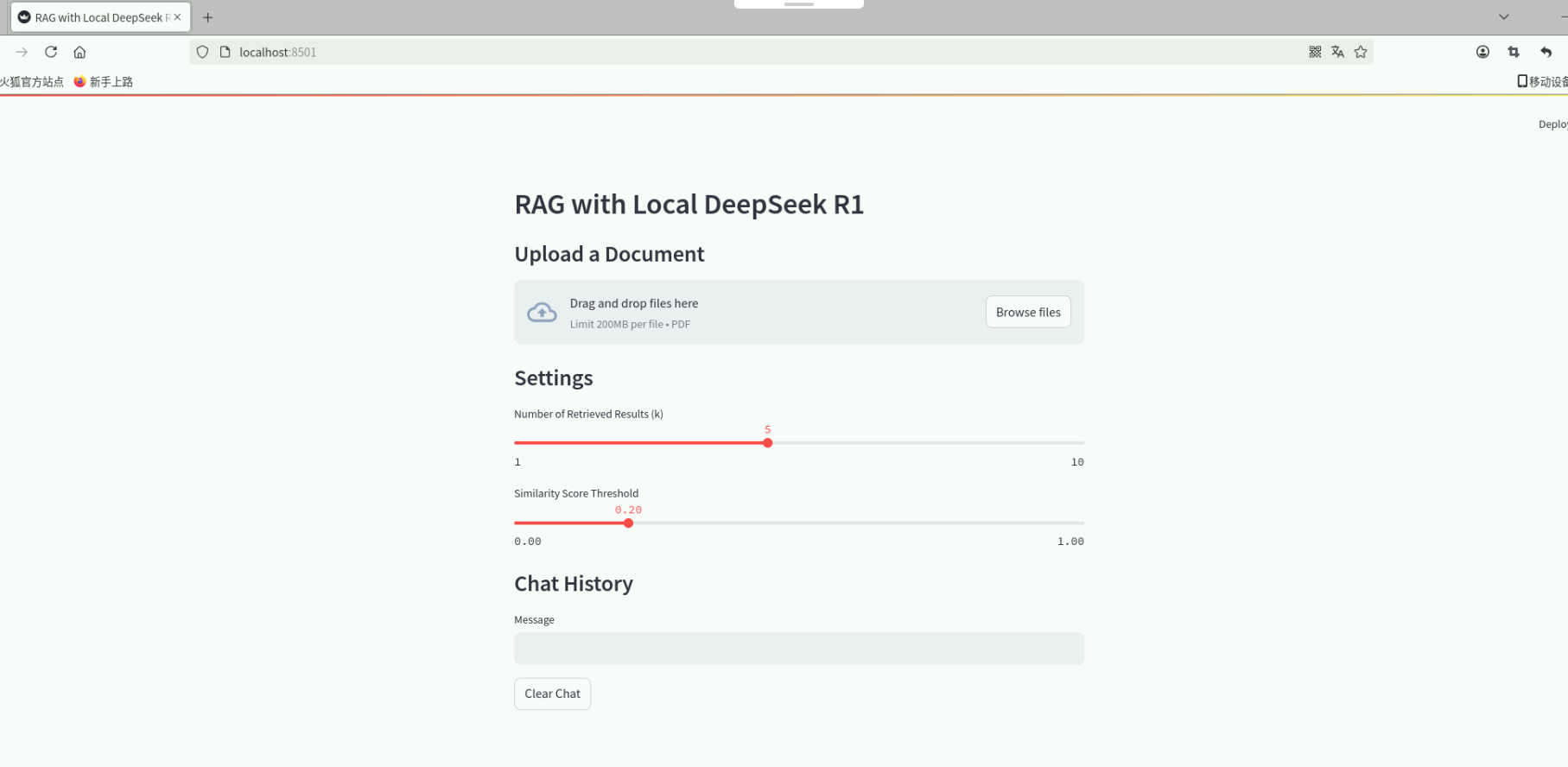Focus the Message input field
Viewport: 1568px width, 767px height.
tap(798, 649)
